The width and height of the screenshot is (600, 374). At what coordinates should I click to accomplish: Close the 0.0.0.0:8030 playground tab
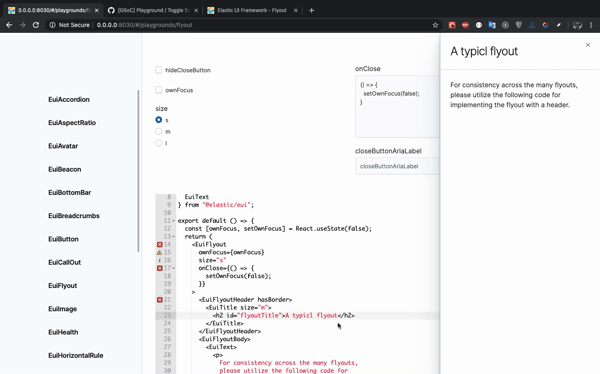click(x=96, y=10)
